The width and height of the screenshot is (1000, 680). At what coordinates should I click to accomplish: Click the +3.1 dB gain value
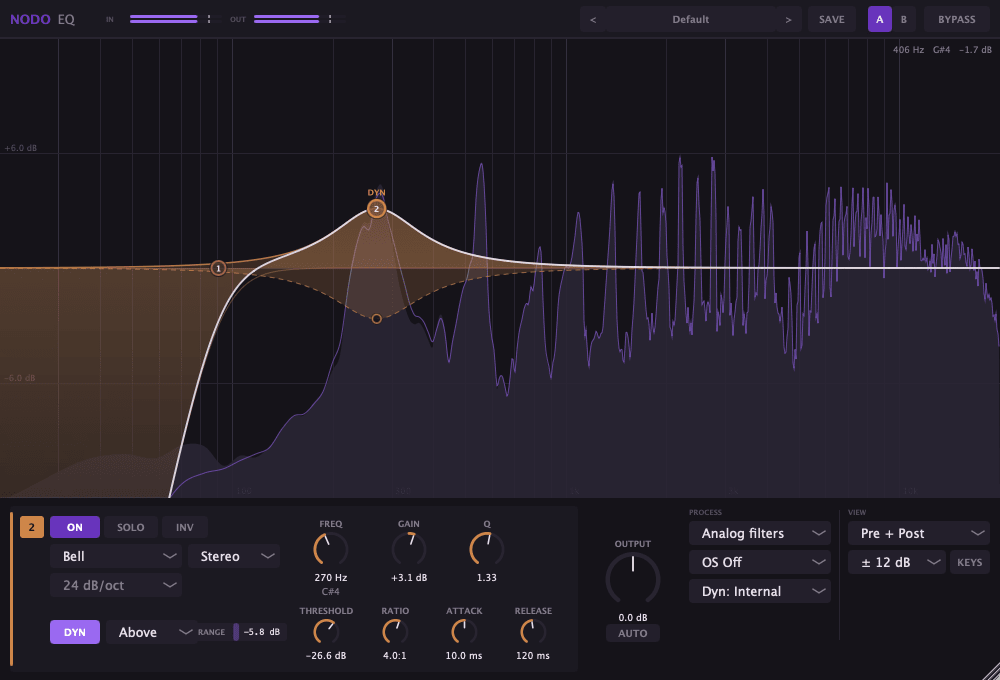pyautogui.click(x=409, y=577)
